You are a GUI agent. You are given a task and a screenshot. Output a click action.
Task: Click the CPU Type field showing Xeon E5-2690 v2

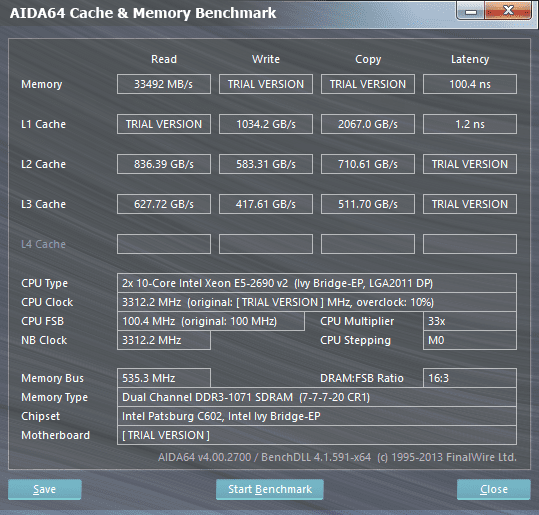pos(317,283)
